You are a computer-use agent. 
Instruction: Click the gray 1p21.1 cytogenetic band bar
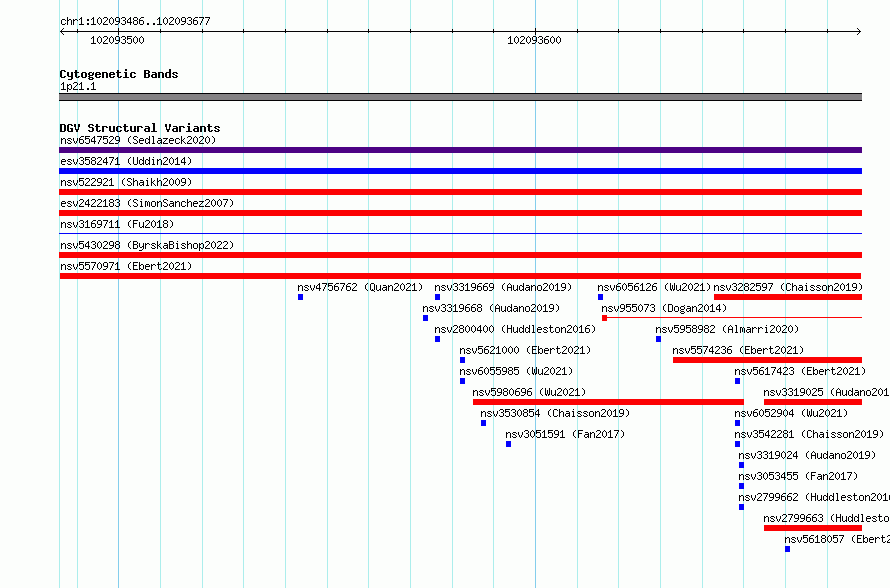(460, 97)
